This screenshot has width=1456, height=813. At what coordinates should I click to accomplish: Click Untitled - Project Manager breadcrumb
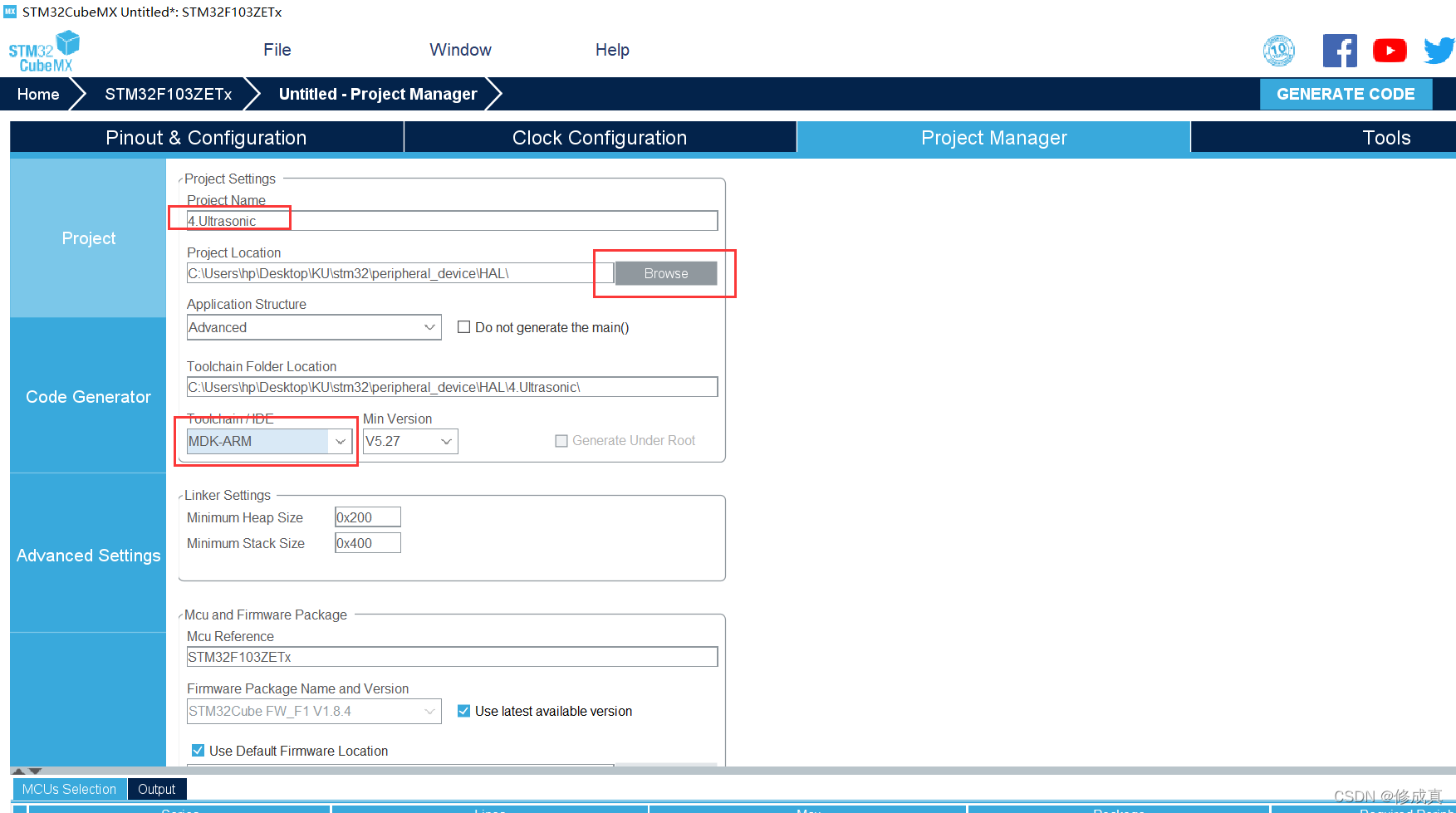click(378, 94)
